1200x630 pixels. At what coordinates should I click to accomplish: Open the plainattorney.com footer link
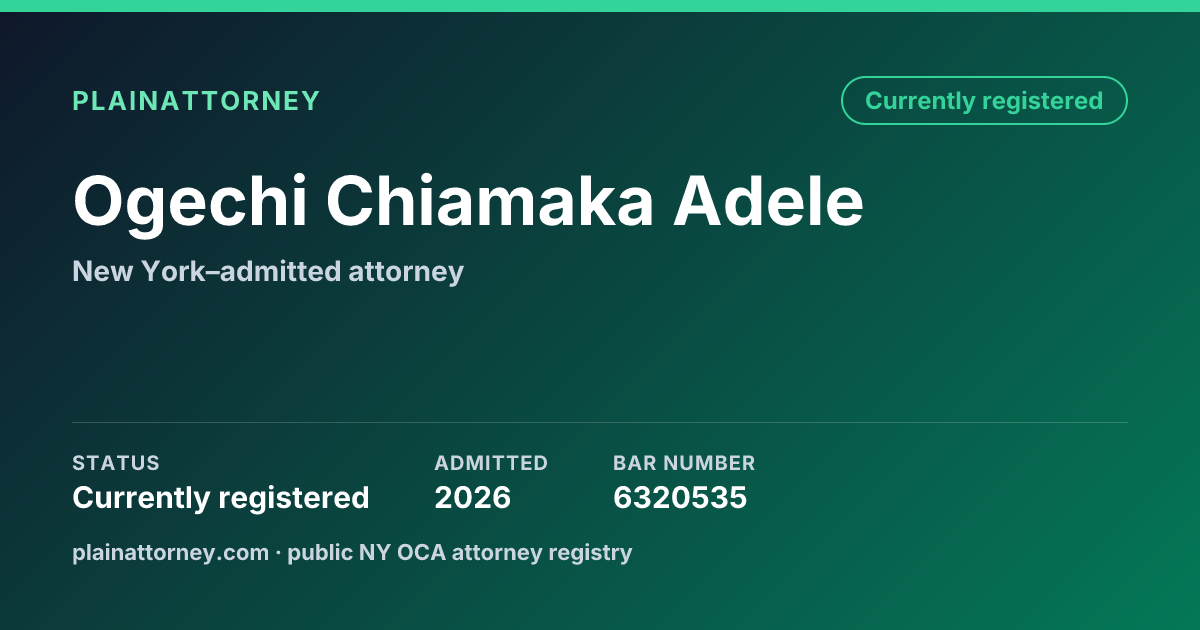[x=171, y=552]
